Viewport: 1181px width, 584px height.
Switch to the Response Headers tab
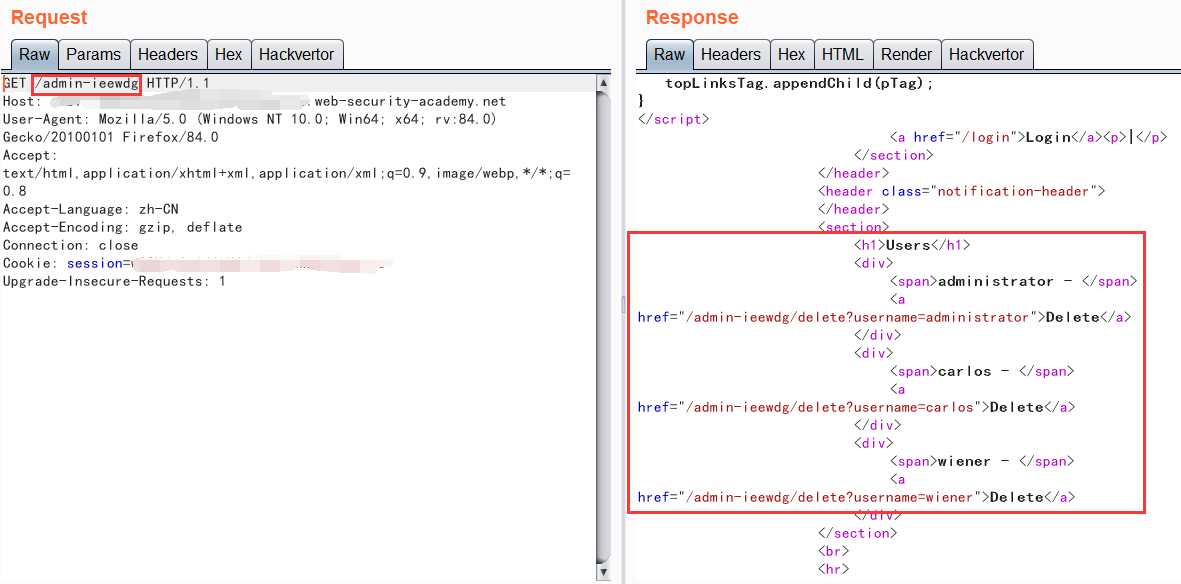tap(730, 55)
